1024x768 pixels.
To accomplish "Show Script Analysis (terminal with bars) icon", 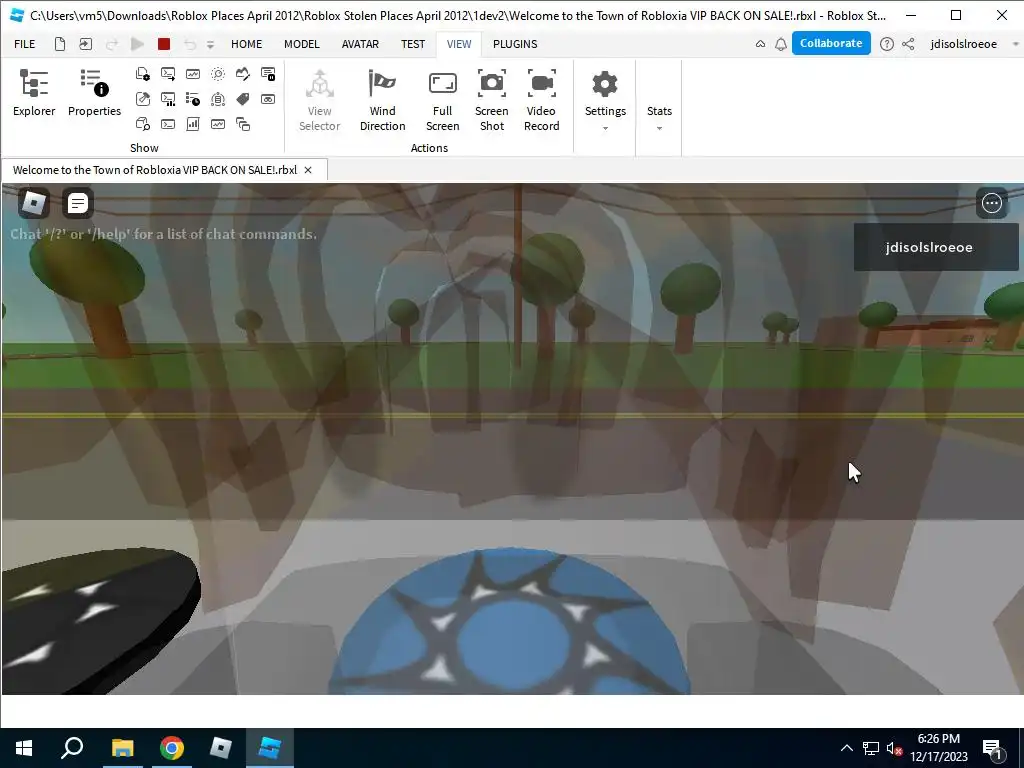I will coord(168,99).
